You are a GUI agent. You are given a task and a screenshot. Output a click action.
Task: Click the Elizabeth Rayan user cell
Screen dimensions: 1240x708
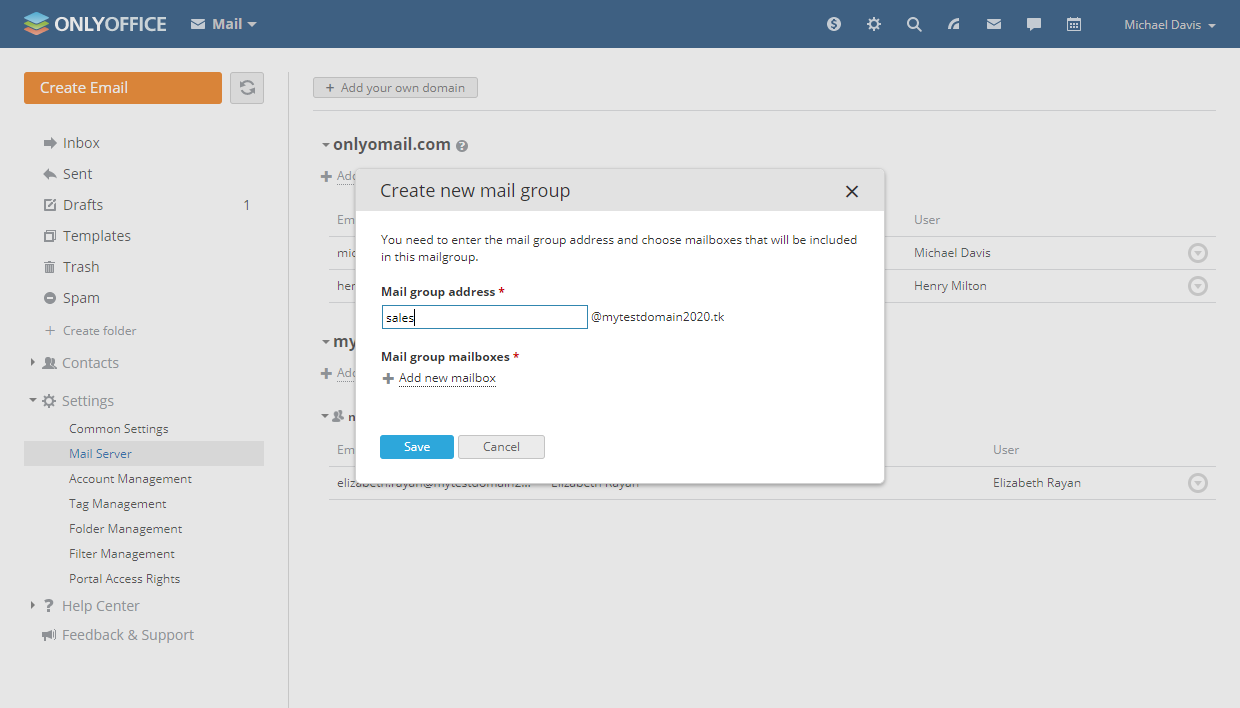click(x=1037, y=483)
